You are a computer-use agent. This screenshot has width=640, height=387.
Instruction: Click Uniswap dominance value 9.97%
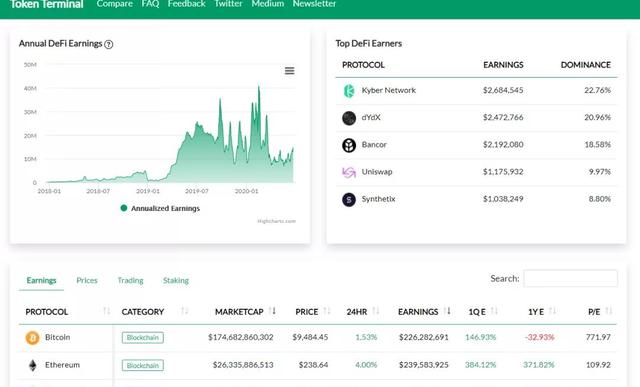pyautogui.click(x=600, y=172)
